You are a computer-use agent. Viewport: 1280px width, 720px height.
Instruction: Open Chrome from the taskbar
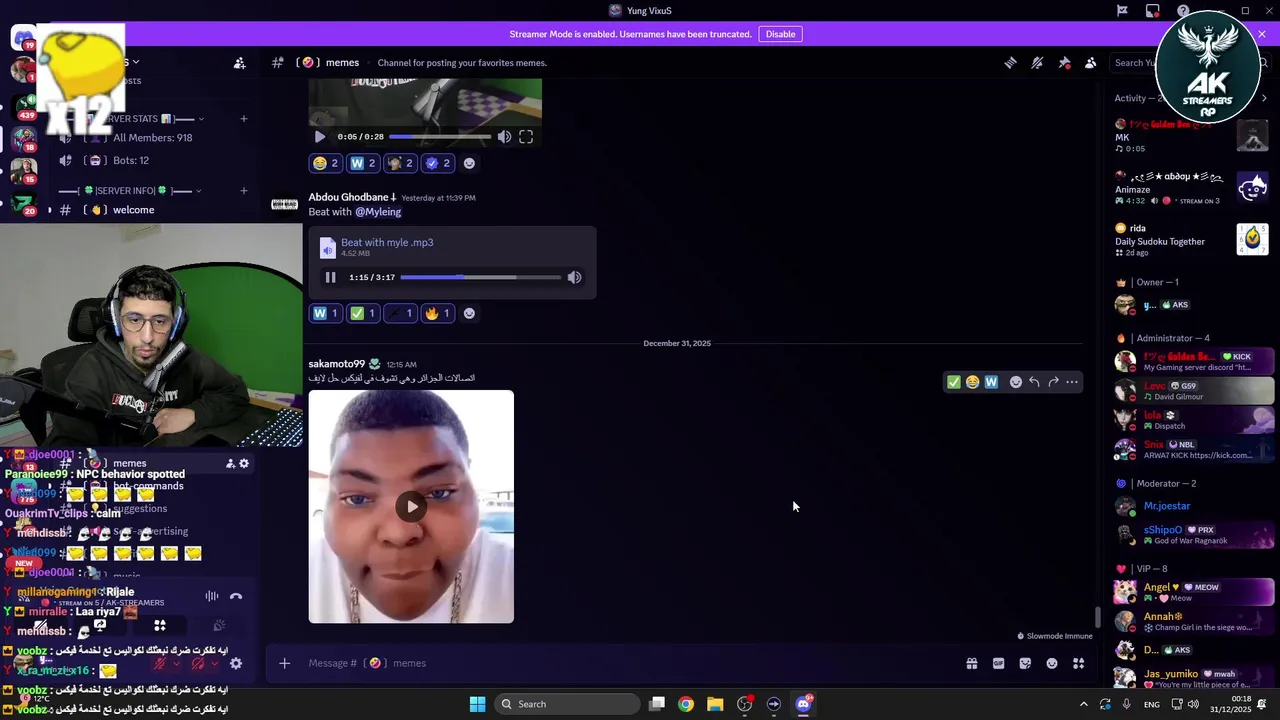point(686,704)
